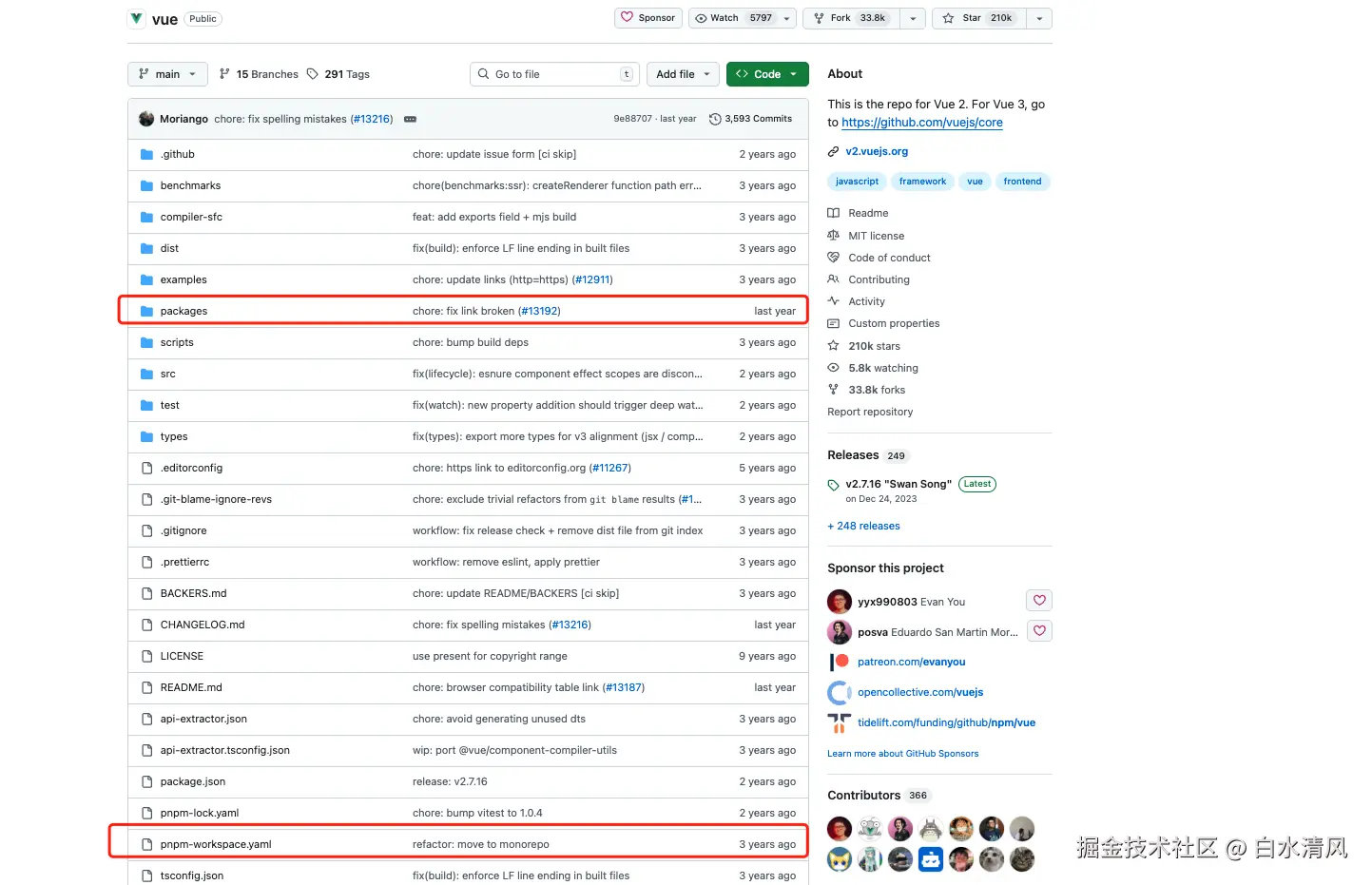Open the packages folder icon
This screenshot has height=885, width=1372.
click(x=146, y=311)
